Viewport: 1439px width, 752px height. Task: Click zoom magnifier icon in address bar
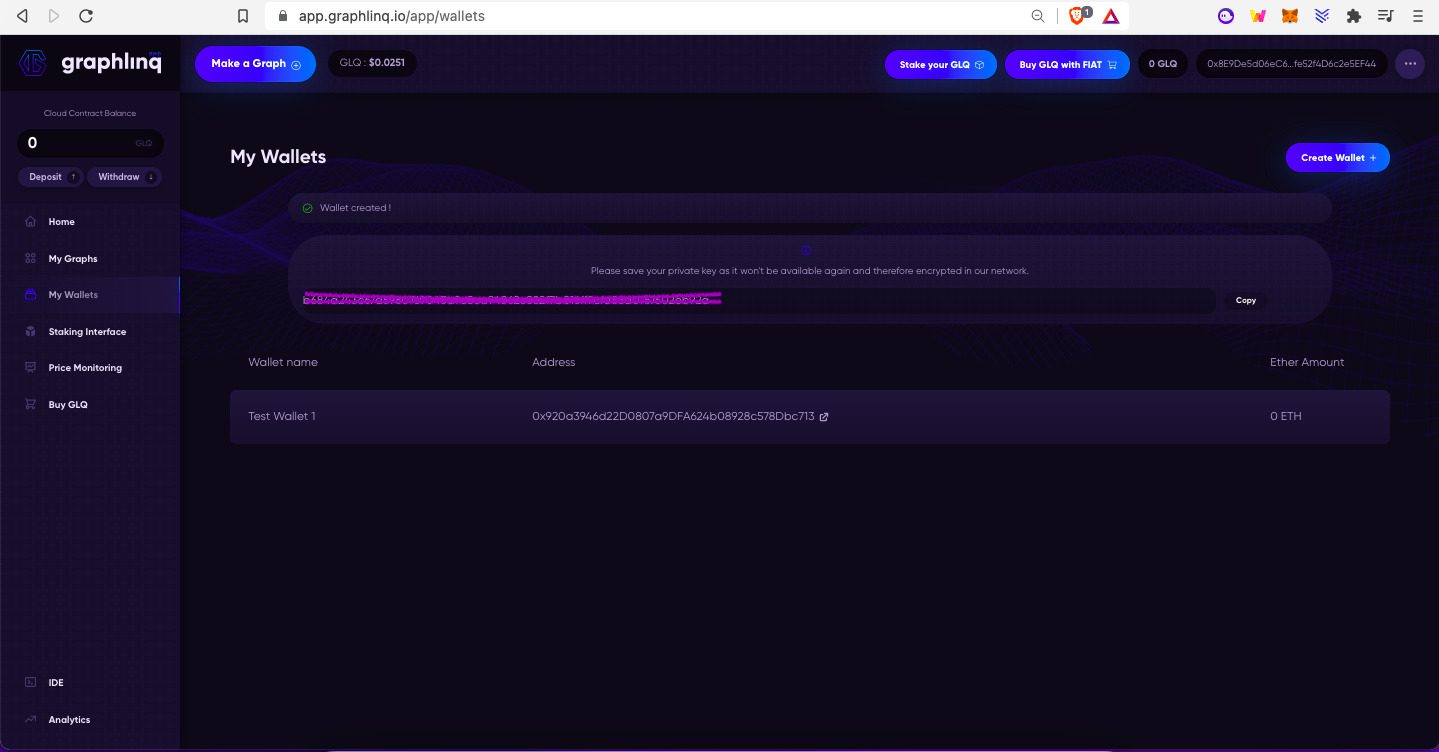pos(1039,16)
